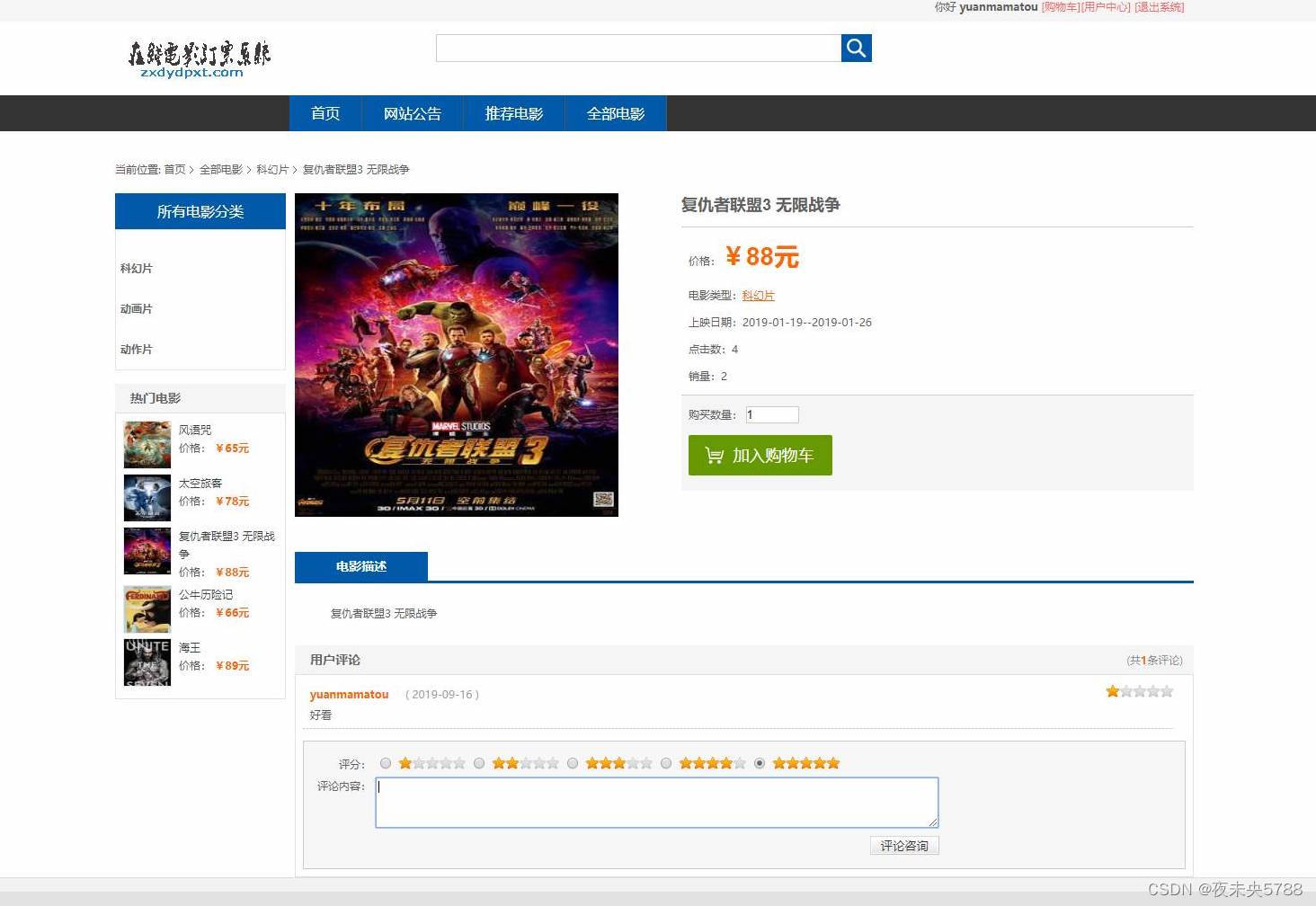The width and height of the screenshot is (1316, 906).
Task: Click the 购买数量 quantity field
Action: (772, 414)
